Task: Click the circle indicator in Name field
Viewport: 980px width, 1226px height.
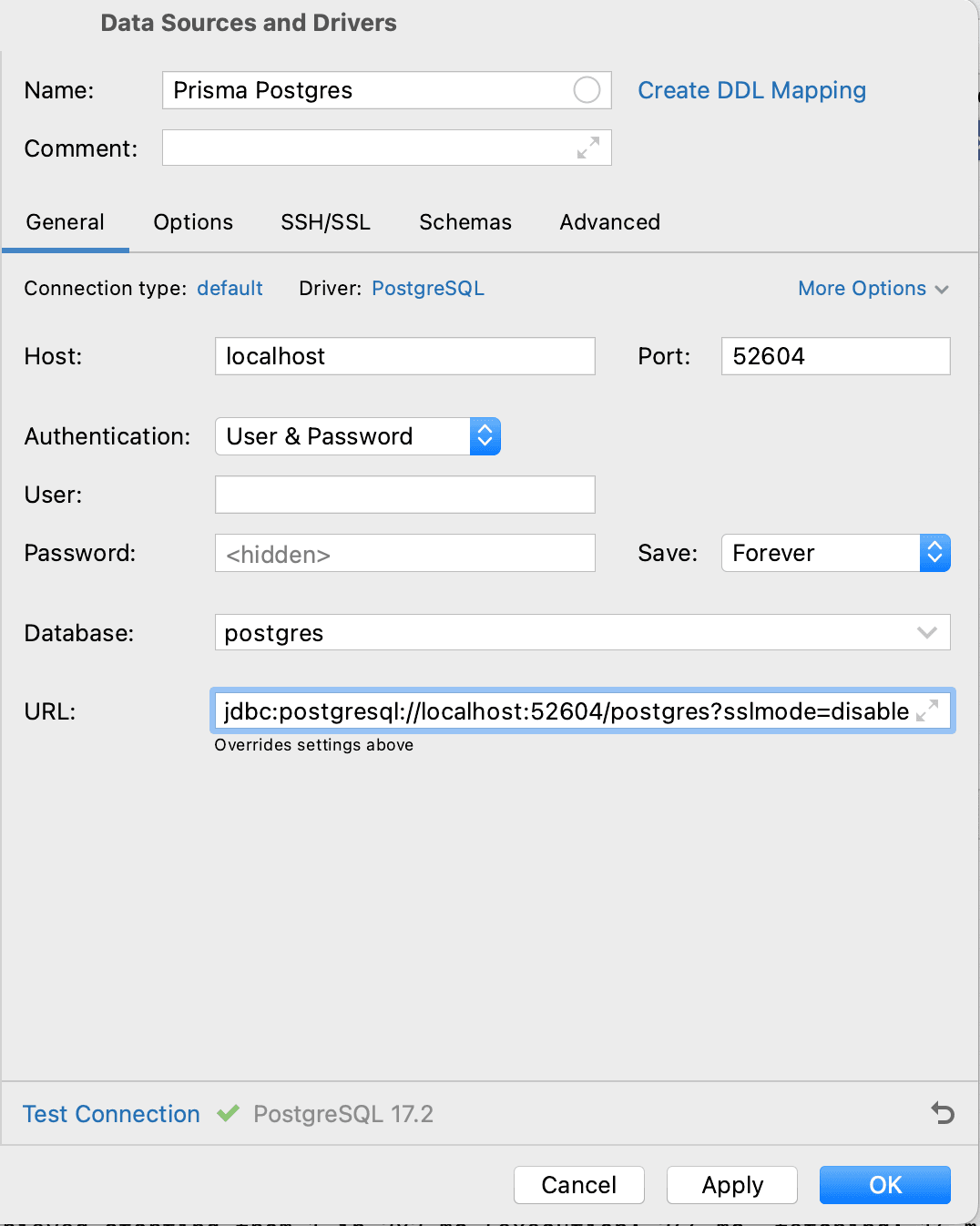Action: click(x=586, y=90)
